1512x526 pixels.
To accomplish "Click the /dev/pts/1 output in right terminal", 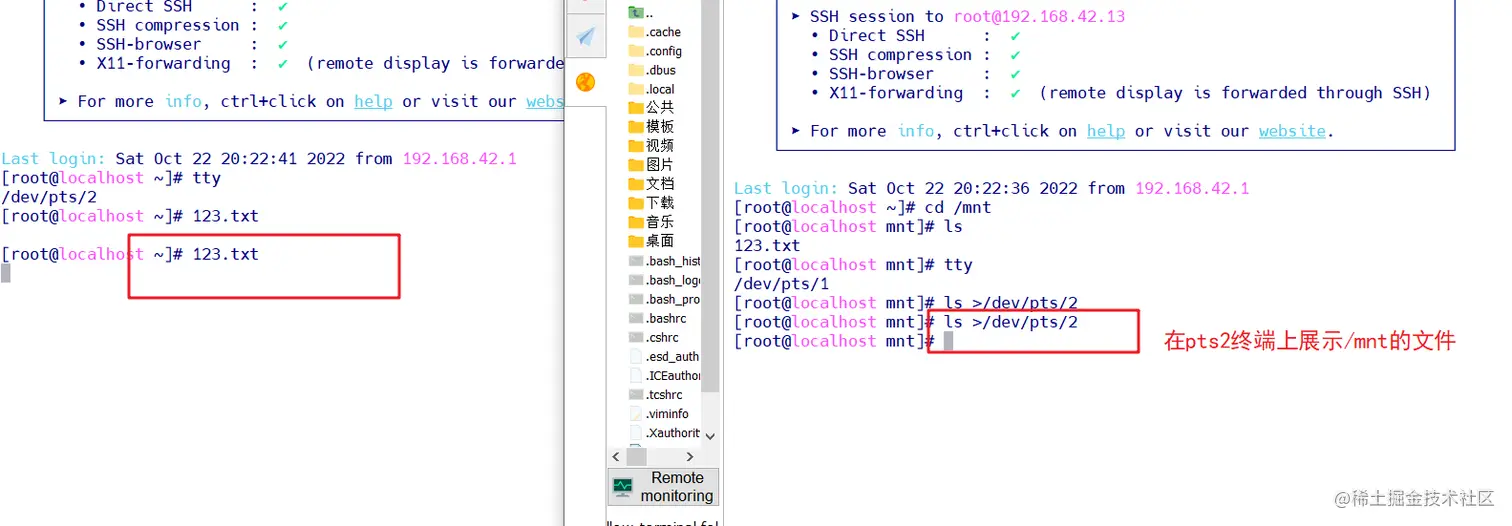I will [x=782, y=284].
